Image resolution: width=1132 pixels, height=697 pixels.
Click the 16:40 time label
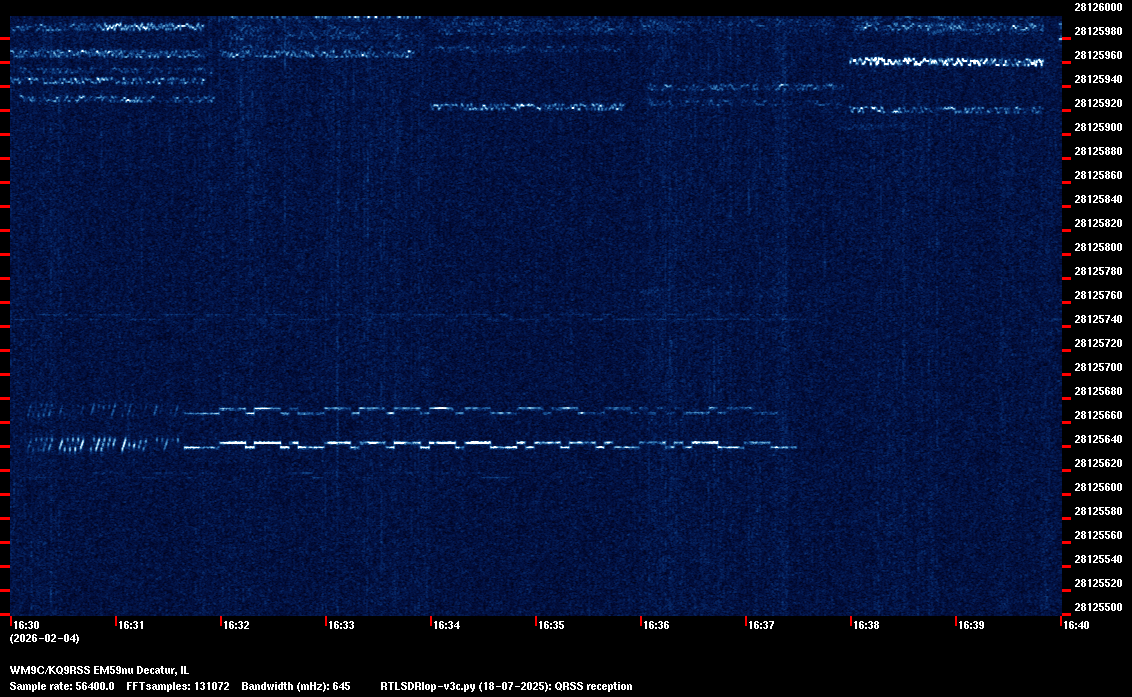pyautogui.click(x=1076, y=625)
